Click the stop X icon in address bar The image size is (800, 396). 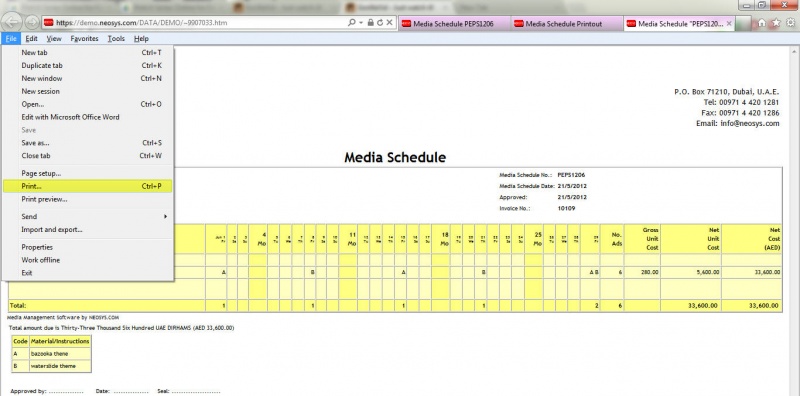pos(389,23)
